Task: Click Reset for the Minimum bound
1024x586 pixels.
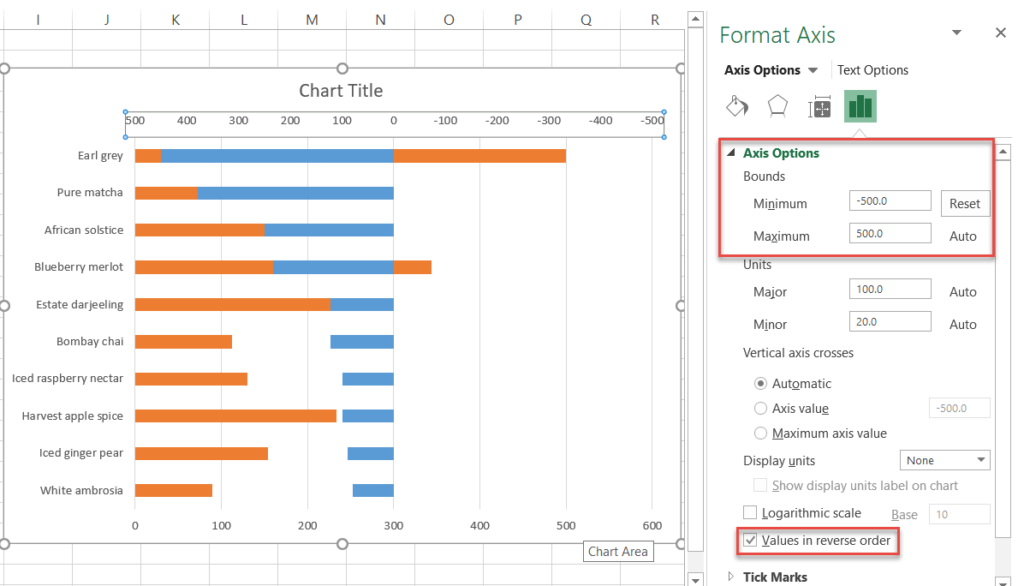Action: (964, 202)
